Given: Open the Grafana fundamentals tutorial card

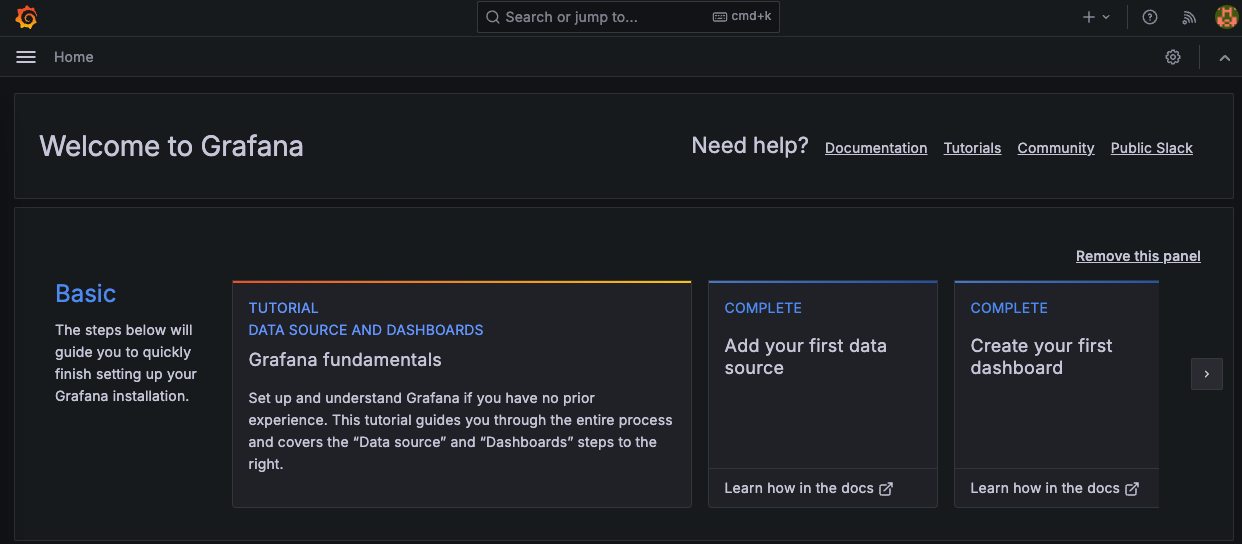Looking at the screenshot, I should 462,394.
